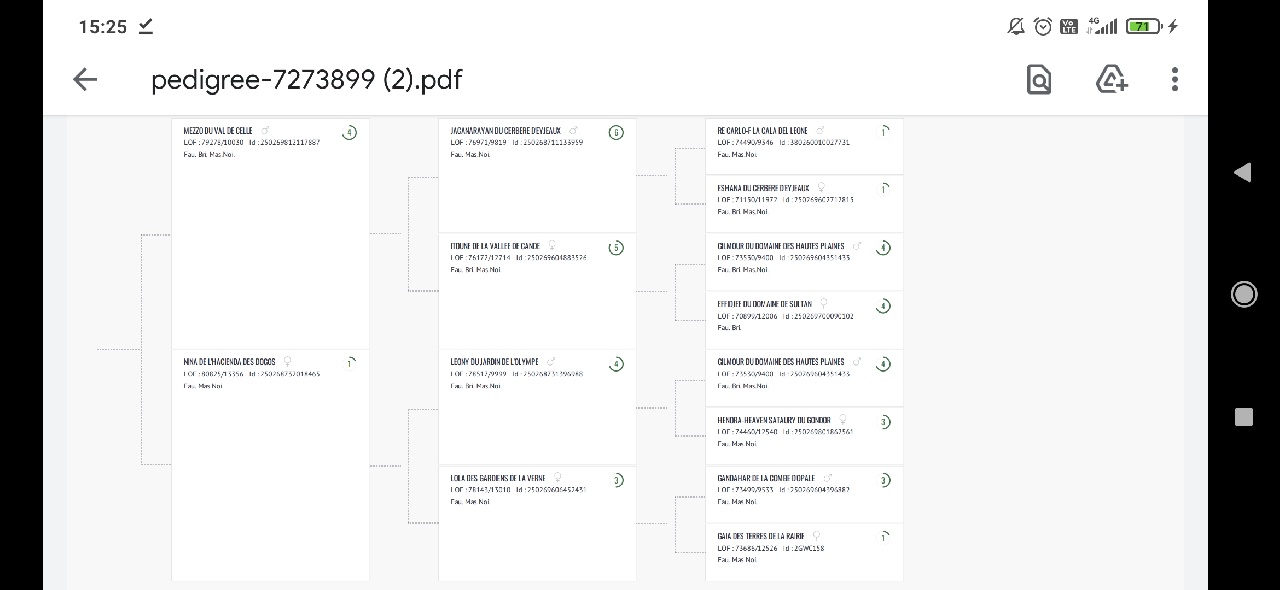Tap the rating badge on Itoune de la Vallee card
This screenshot has height=590, width=1280.
pyautogui.click(x=616, y=248)
